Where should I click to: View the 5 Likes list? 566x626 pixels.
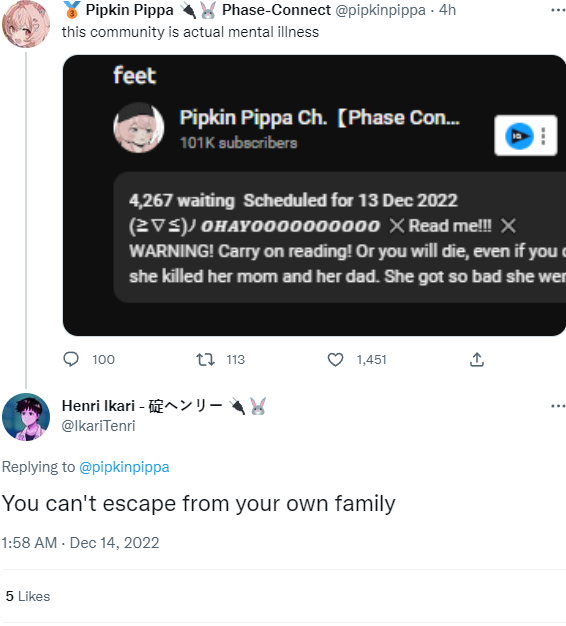tap(28, 596)
